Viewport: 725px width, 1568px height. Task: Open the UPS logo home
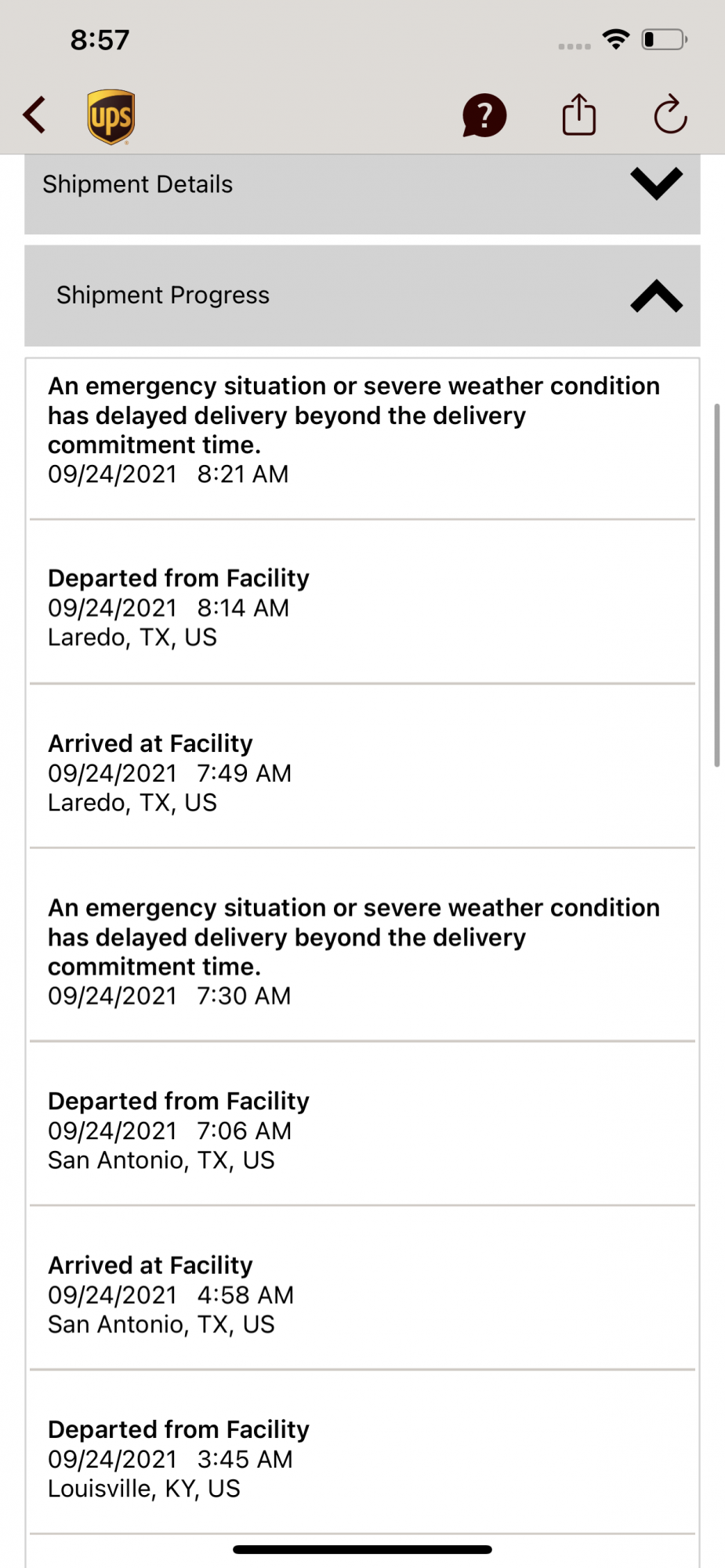coord(111,117)
